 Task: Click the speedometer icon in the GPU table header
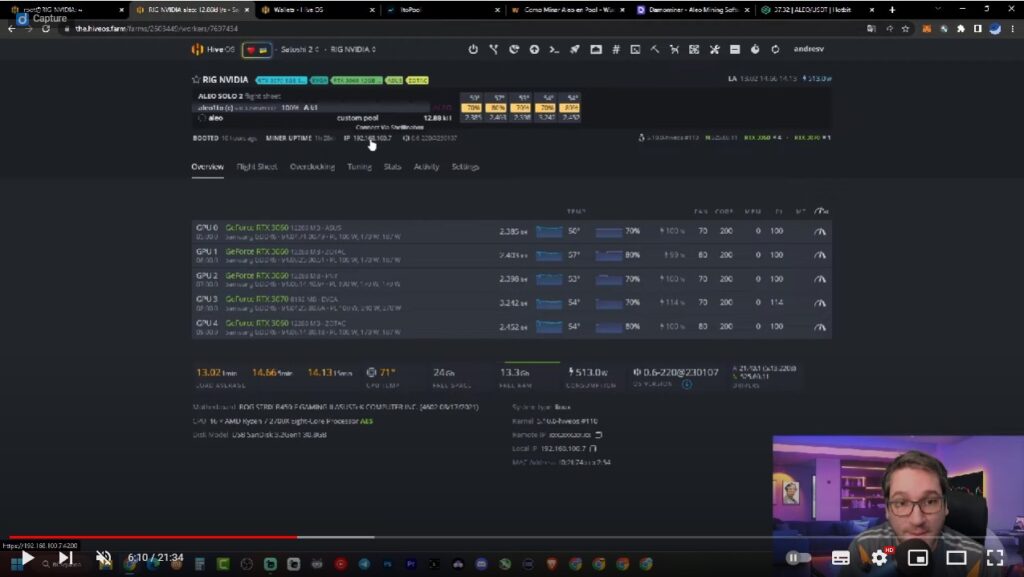click(822, 211)
